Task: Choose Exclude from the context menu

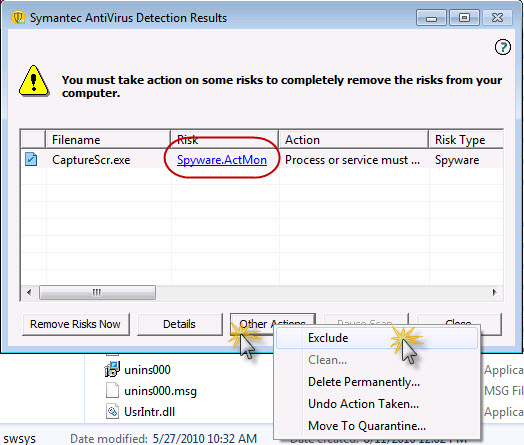Action: (x=377, y=338)
